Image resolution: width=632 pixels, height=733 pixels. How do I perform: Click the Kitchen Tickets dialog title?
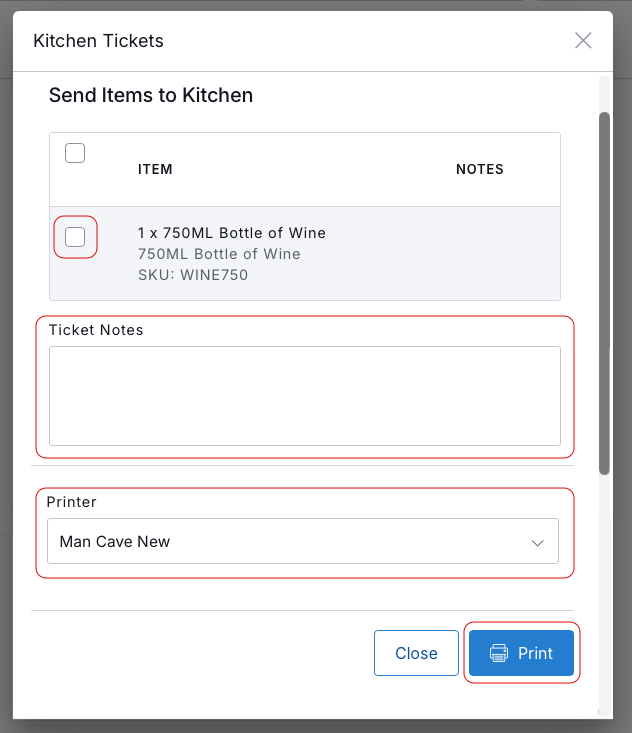[98, 41]
